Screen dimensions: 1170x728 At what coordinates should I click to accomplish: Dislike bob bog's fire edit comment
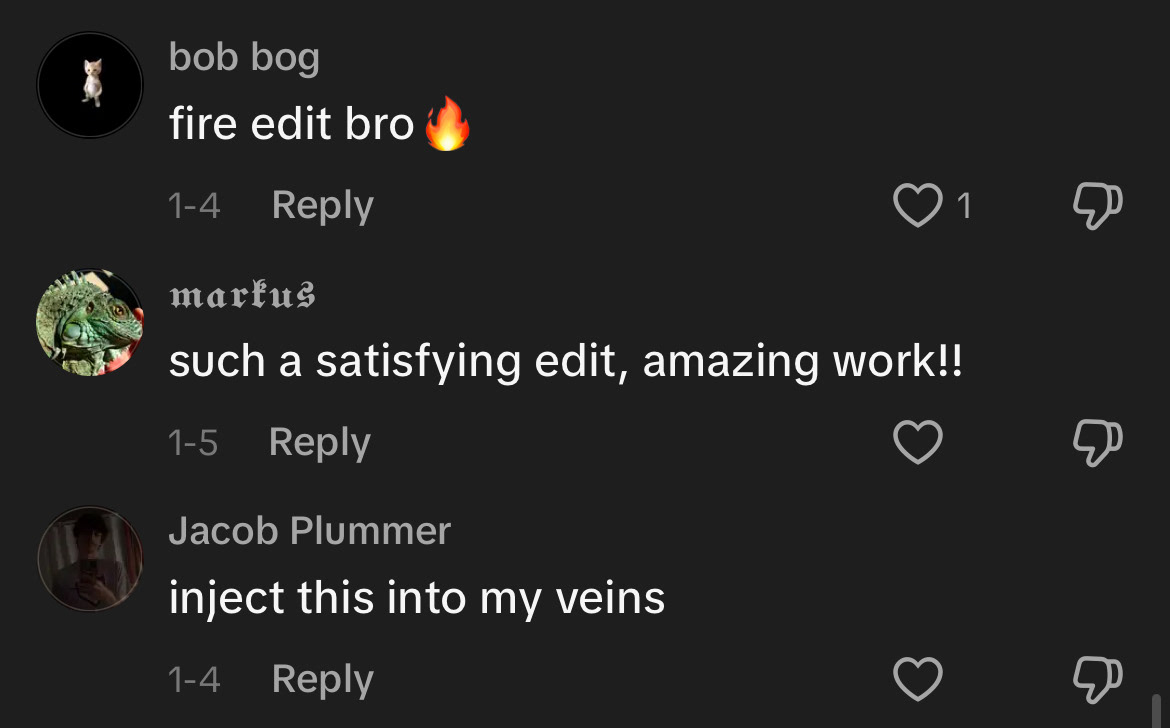(x=1097, y=205)
